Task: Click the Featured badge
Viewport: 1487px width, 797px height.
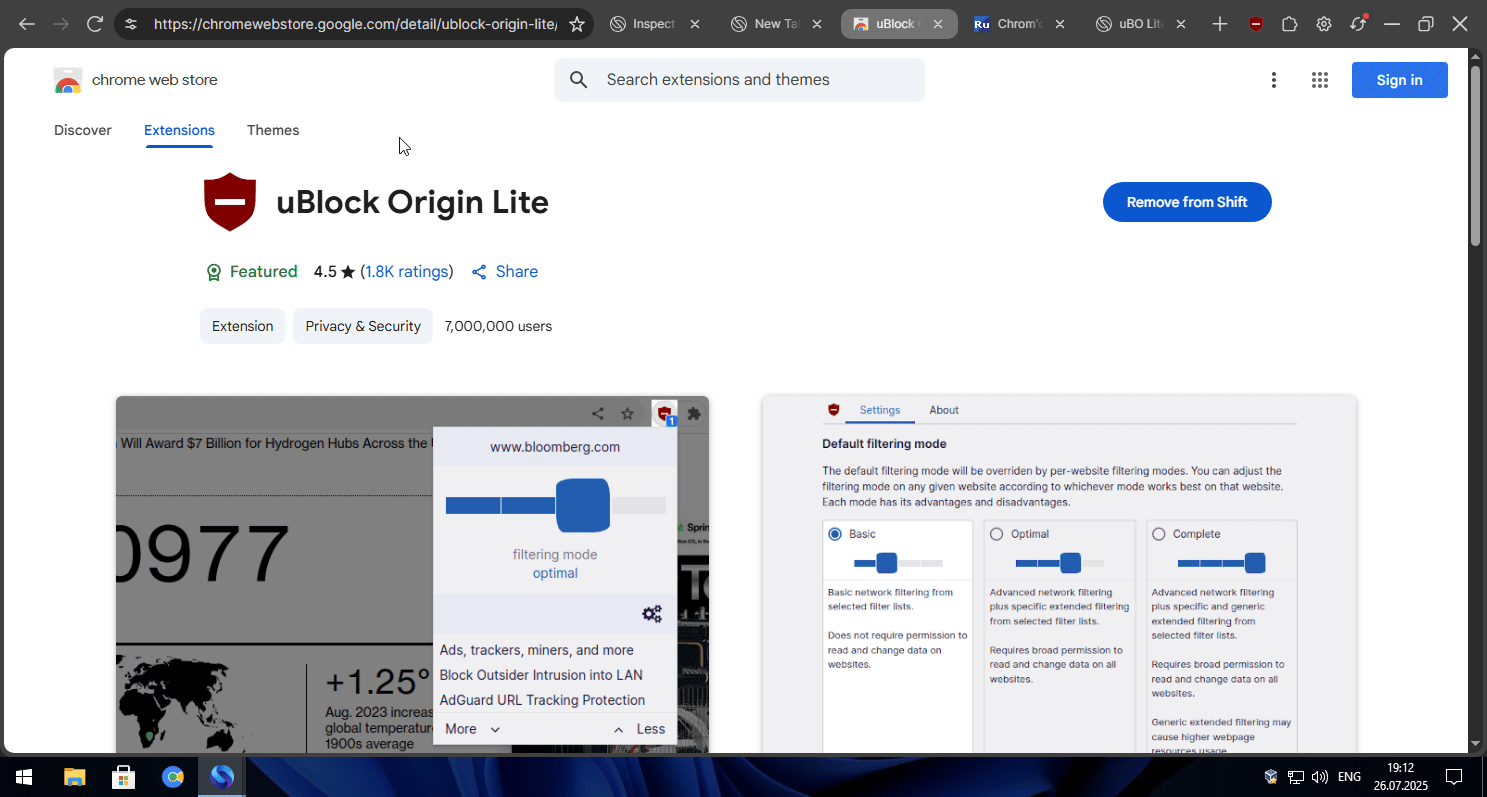Action: tap(251, 272)
